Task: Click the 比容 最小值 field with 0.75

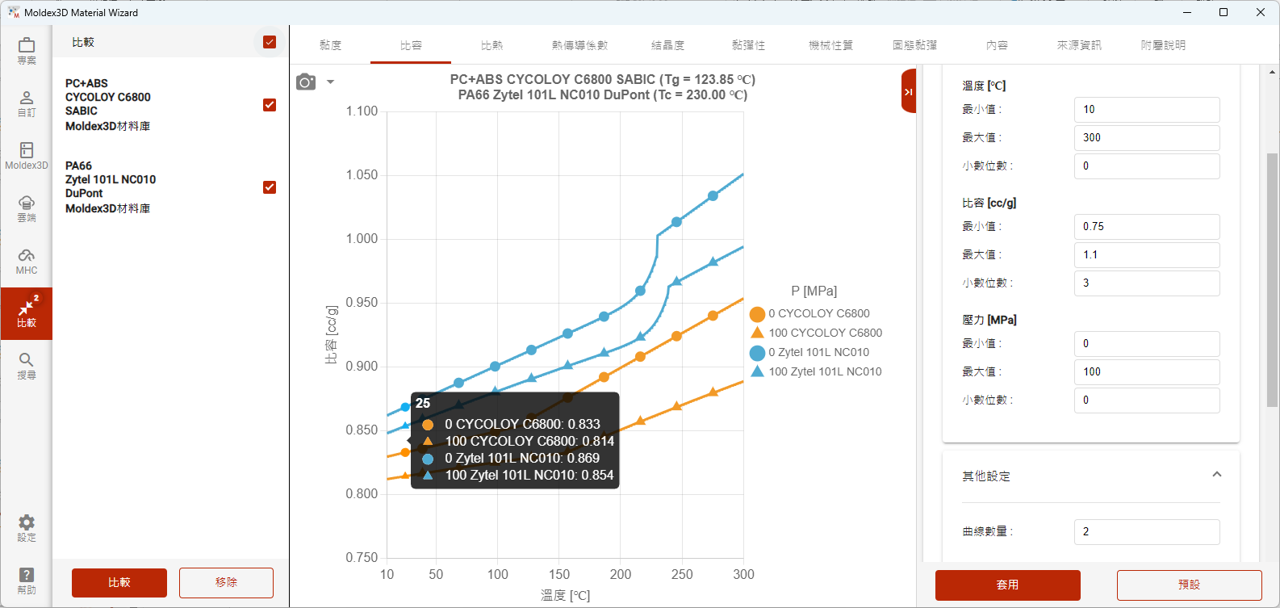Action: coord(1147,227)
